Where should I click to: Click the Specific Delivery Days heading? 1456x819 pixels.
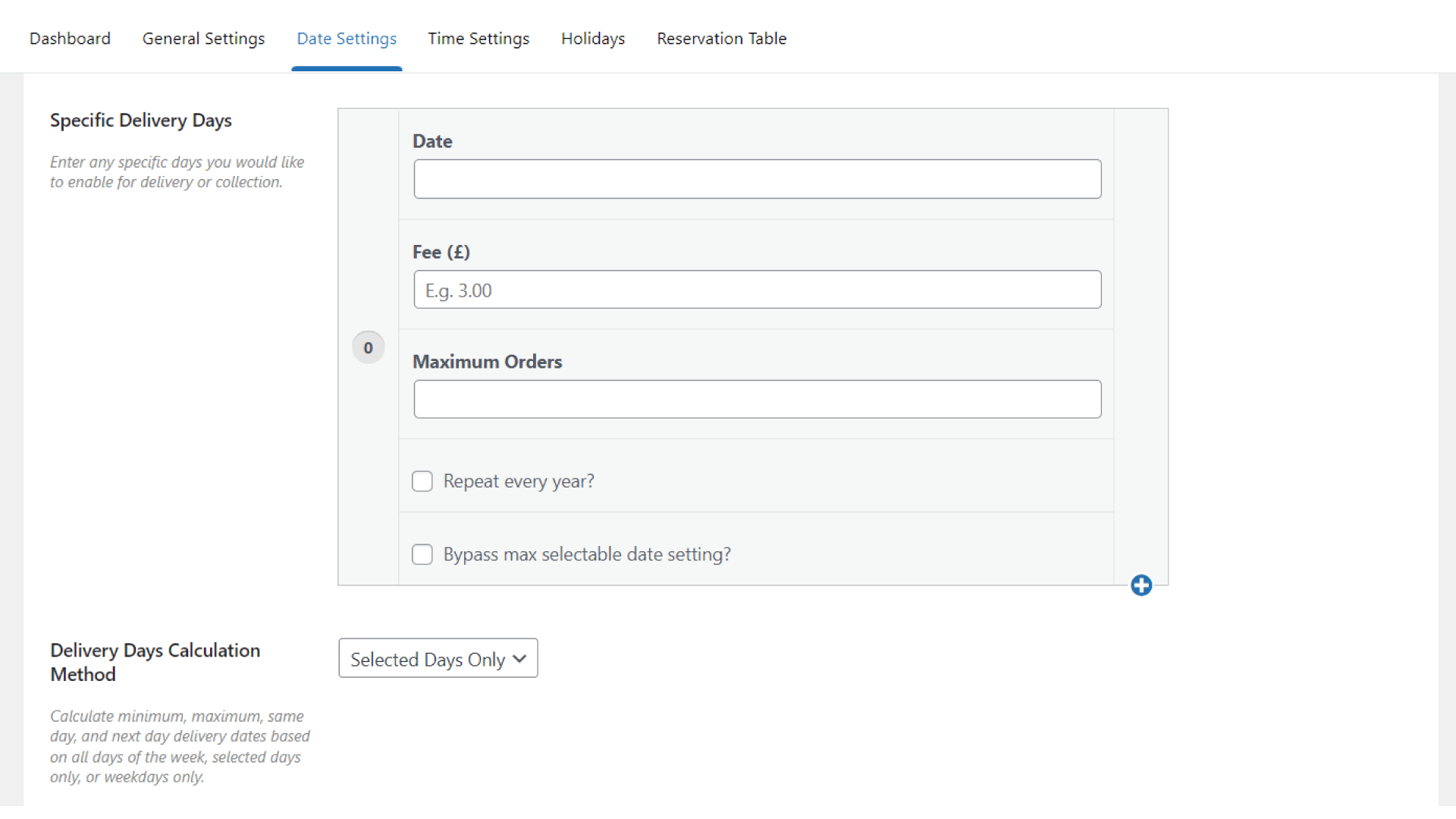tap(140, 120)
